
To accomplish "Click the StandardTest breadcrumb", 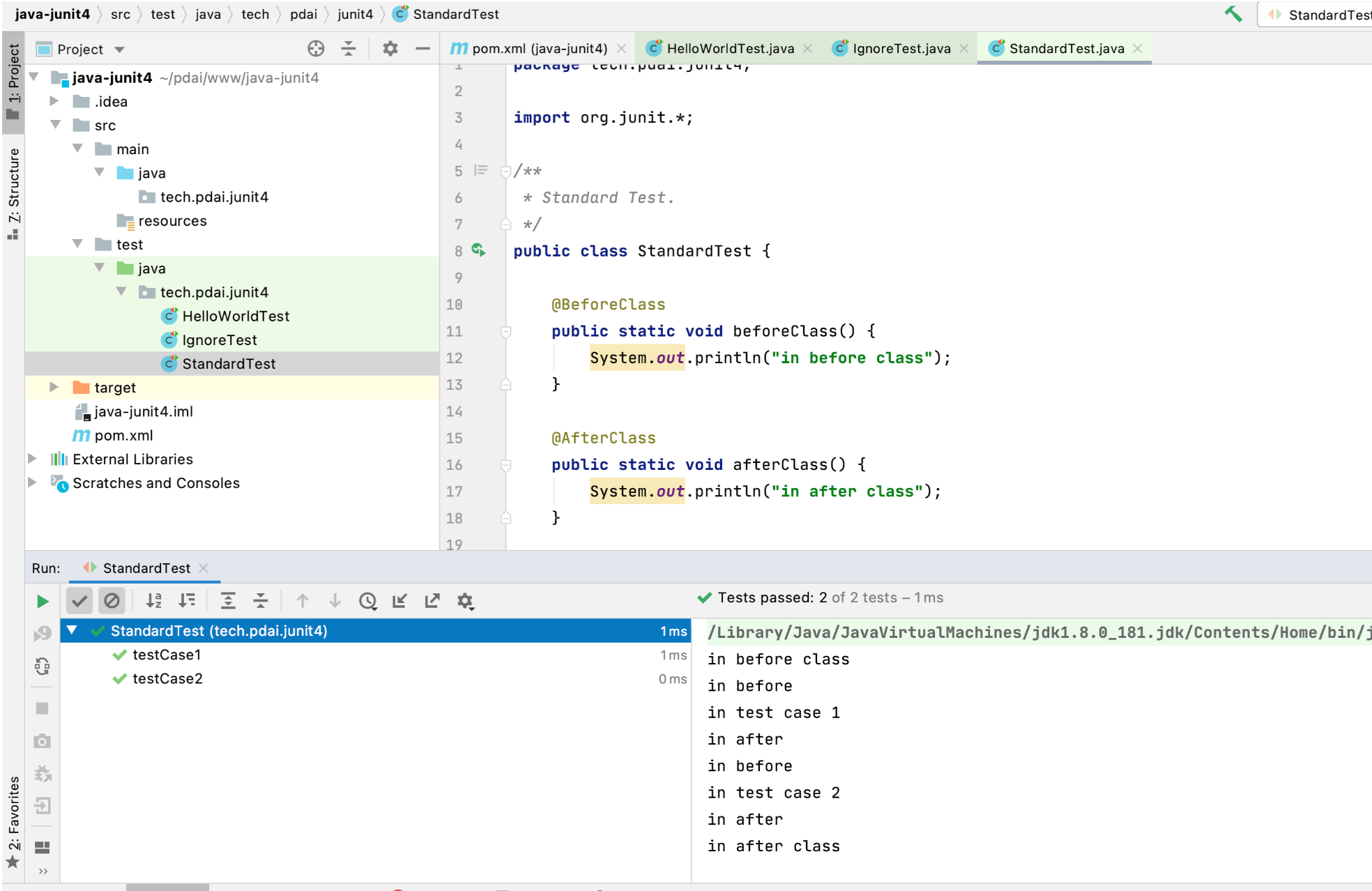I will 446,14.
